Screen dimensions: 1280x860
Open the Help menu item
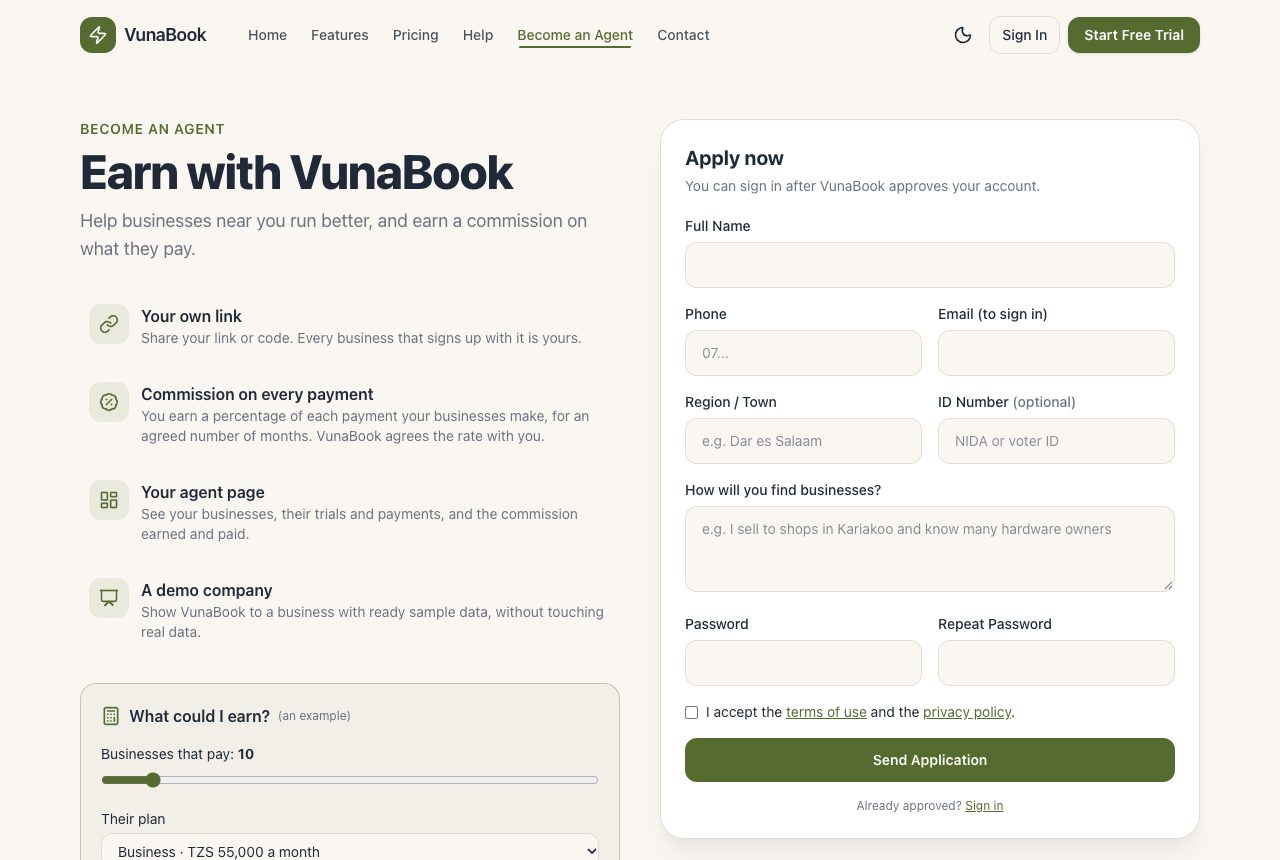point(478,35)
